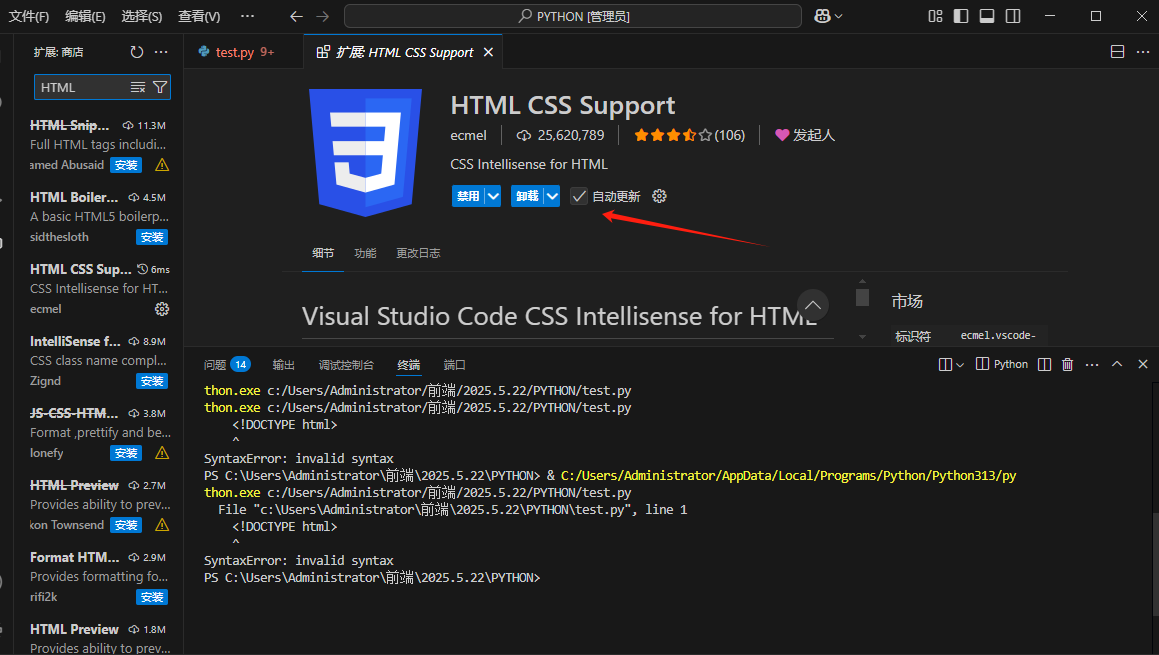This screenshot has height=655, width=1159.
Task: Close the terminal panel
Action: [1143, 364]
